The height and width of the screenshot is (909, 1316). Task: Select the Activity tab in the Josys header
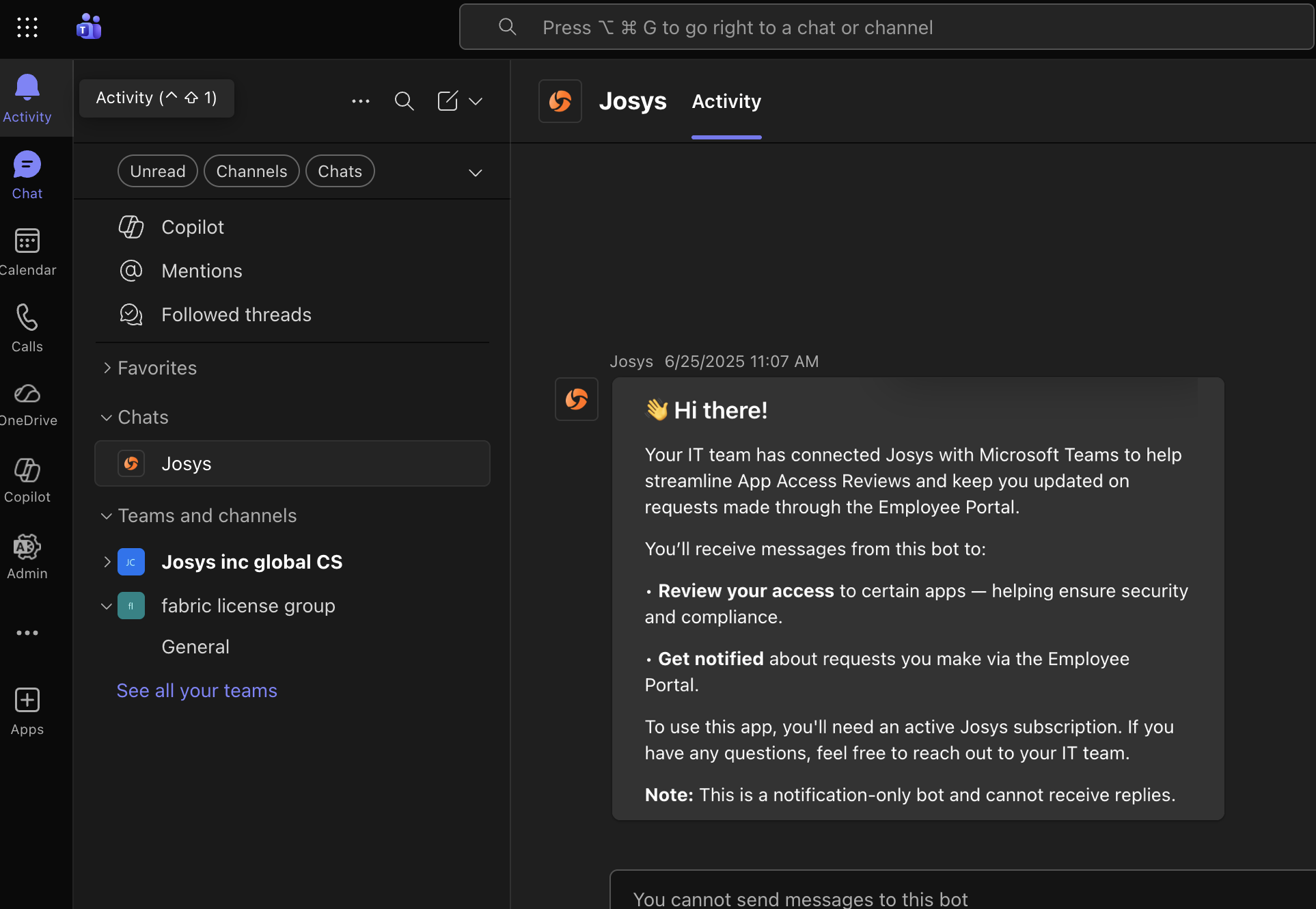(x=726, y=102)
